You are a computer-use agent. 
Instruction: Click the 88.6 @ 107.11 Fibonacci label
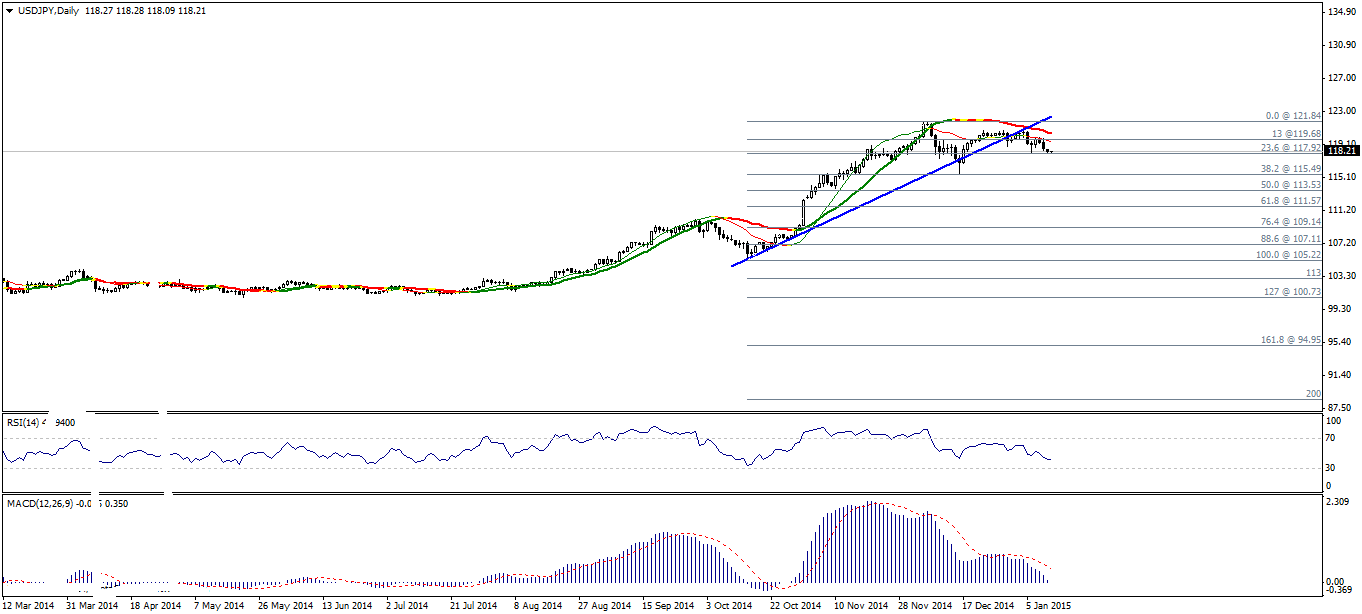click(1291, 239)
